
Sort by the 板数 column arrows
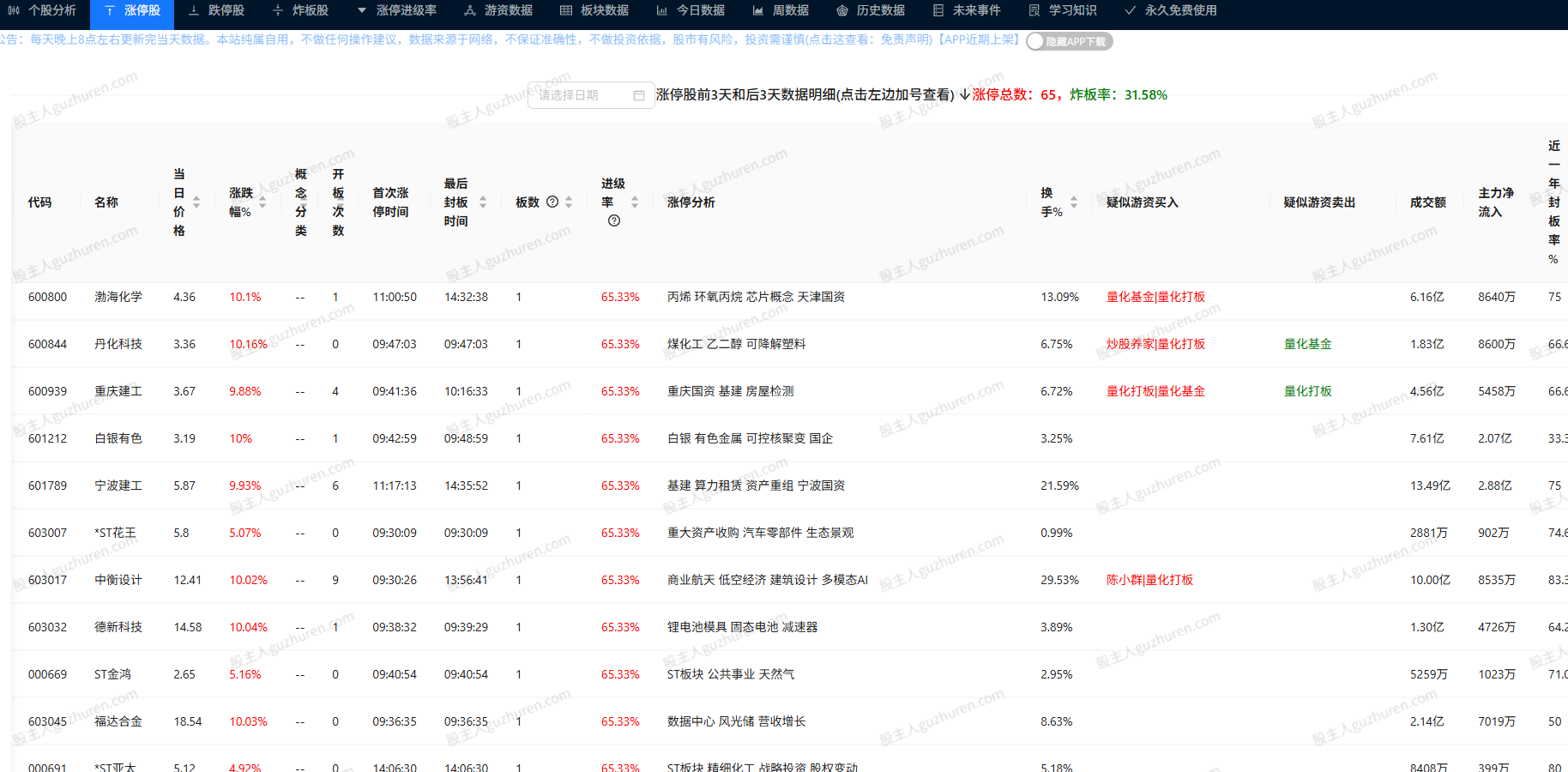coord(569,202)
